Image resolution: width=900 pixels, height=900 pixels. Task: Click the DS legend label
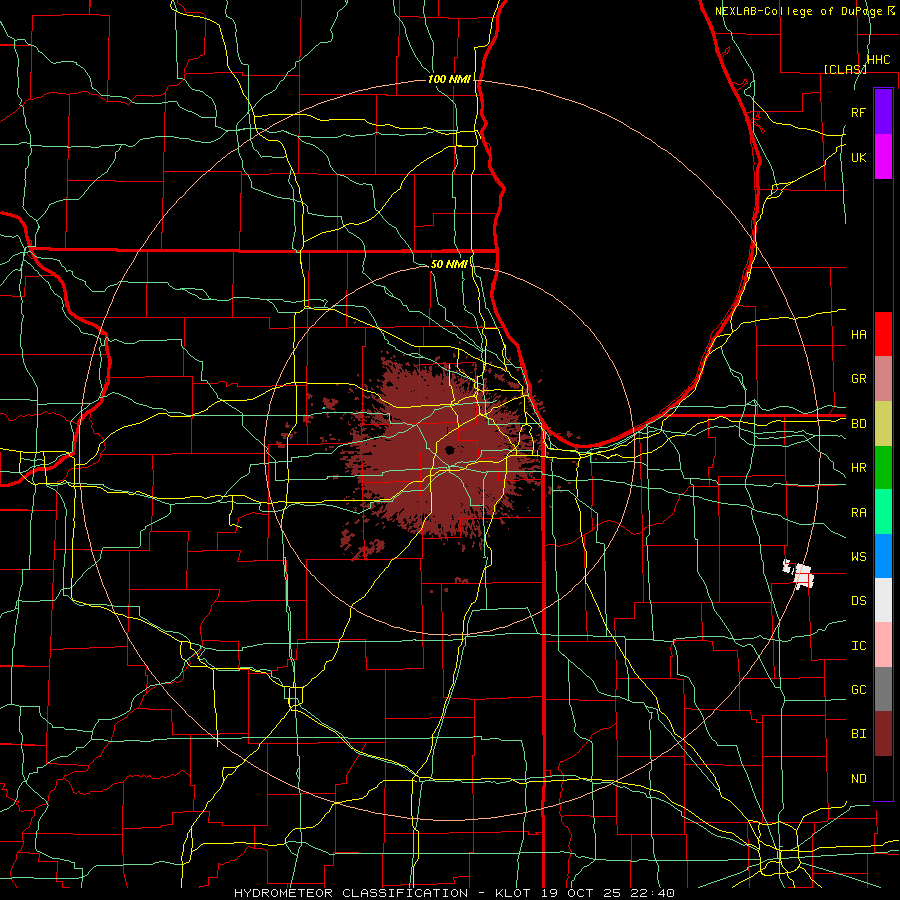pos(859,601)
